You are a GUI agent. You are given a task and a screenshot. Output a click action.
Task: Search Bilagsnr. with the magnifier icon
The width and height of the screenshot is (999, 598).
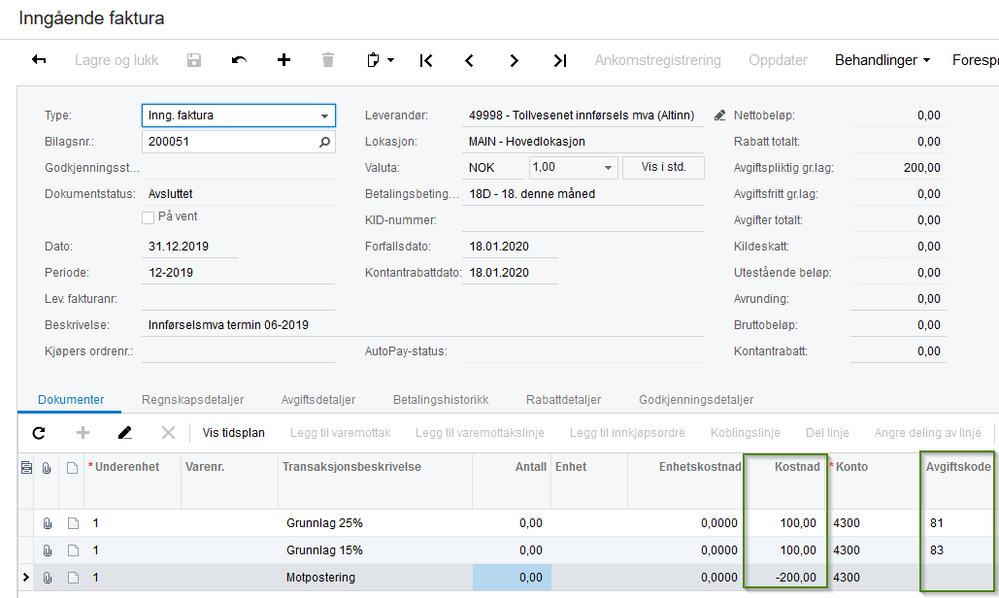(x=325, y=141)
